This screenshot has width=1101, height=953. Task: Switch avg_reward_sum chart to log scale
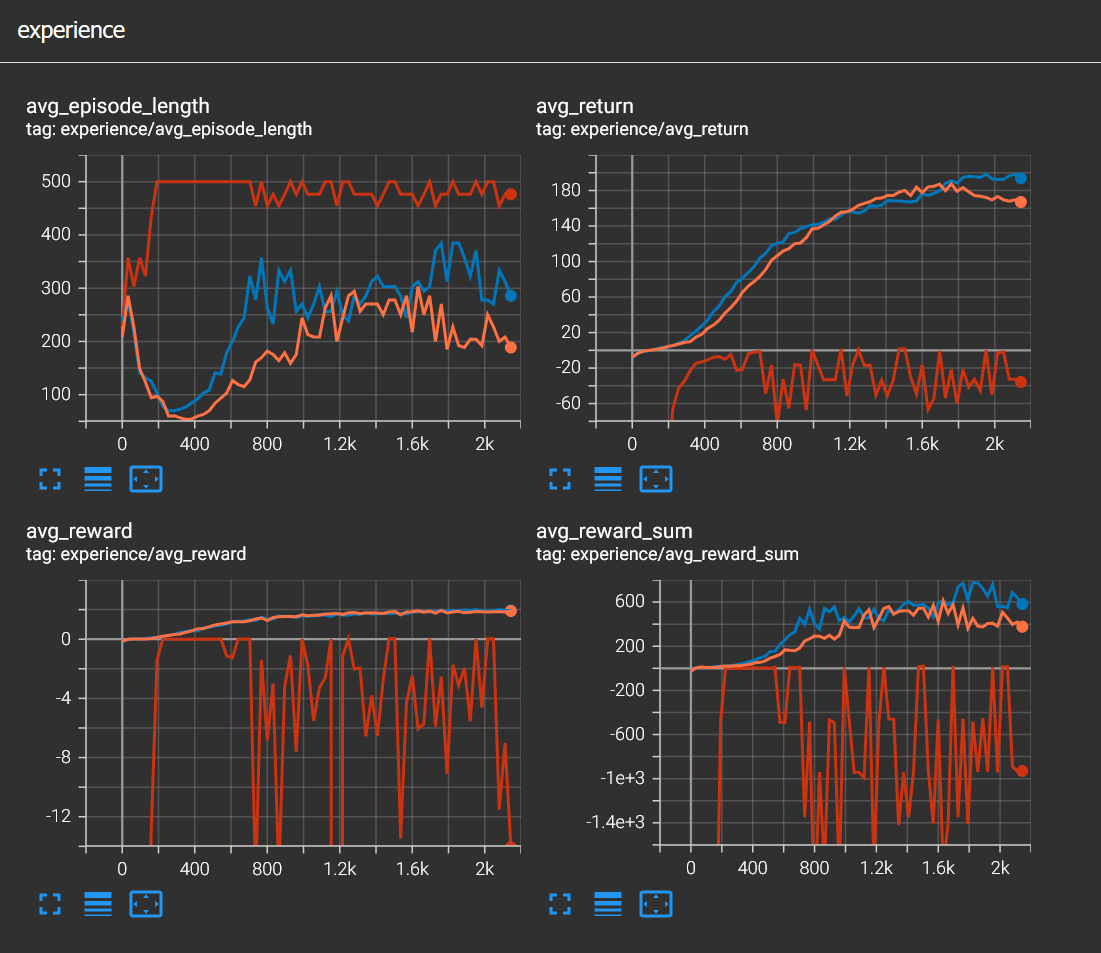608,905
